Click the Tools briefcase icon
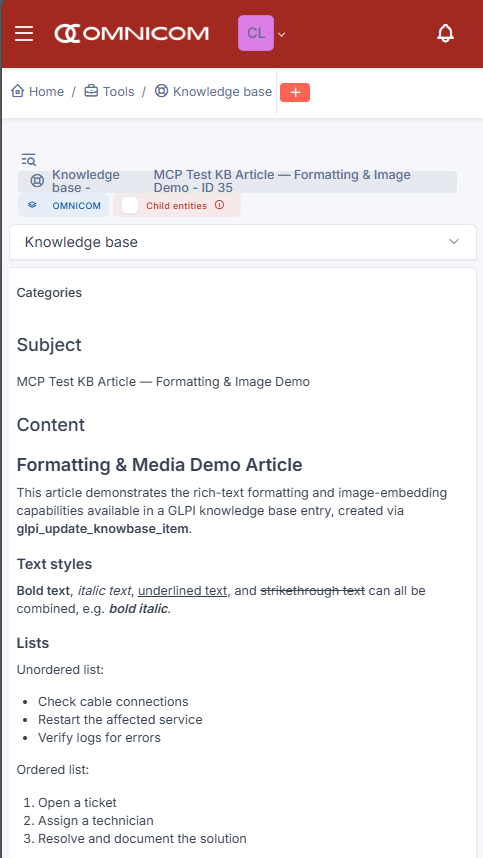 tap(91, 91)
